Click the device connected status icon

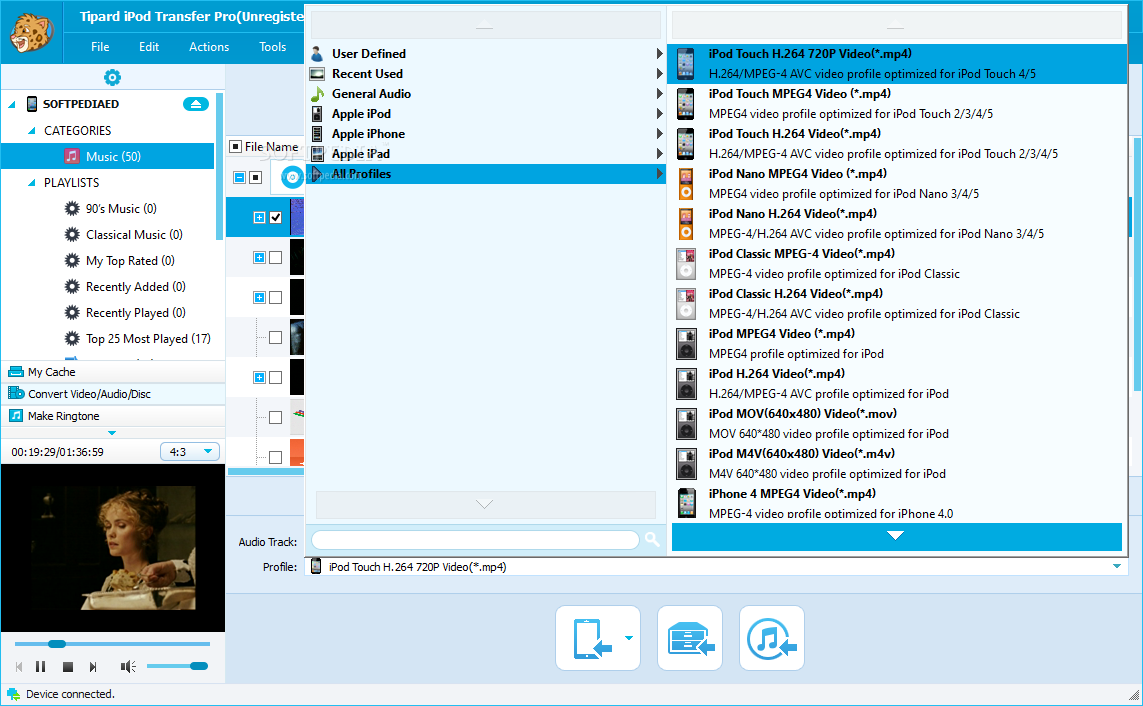pyautogui.click(x=13, y=694)
